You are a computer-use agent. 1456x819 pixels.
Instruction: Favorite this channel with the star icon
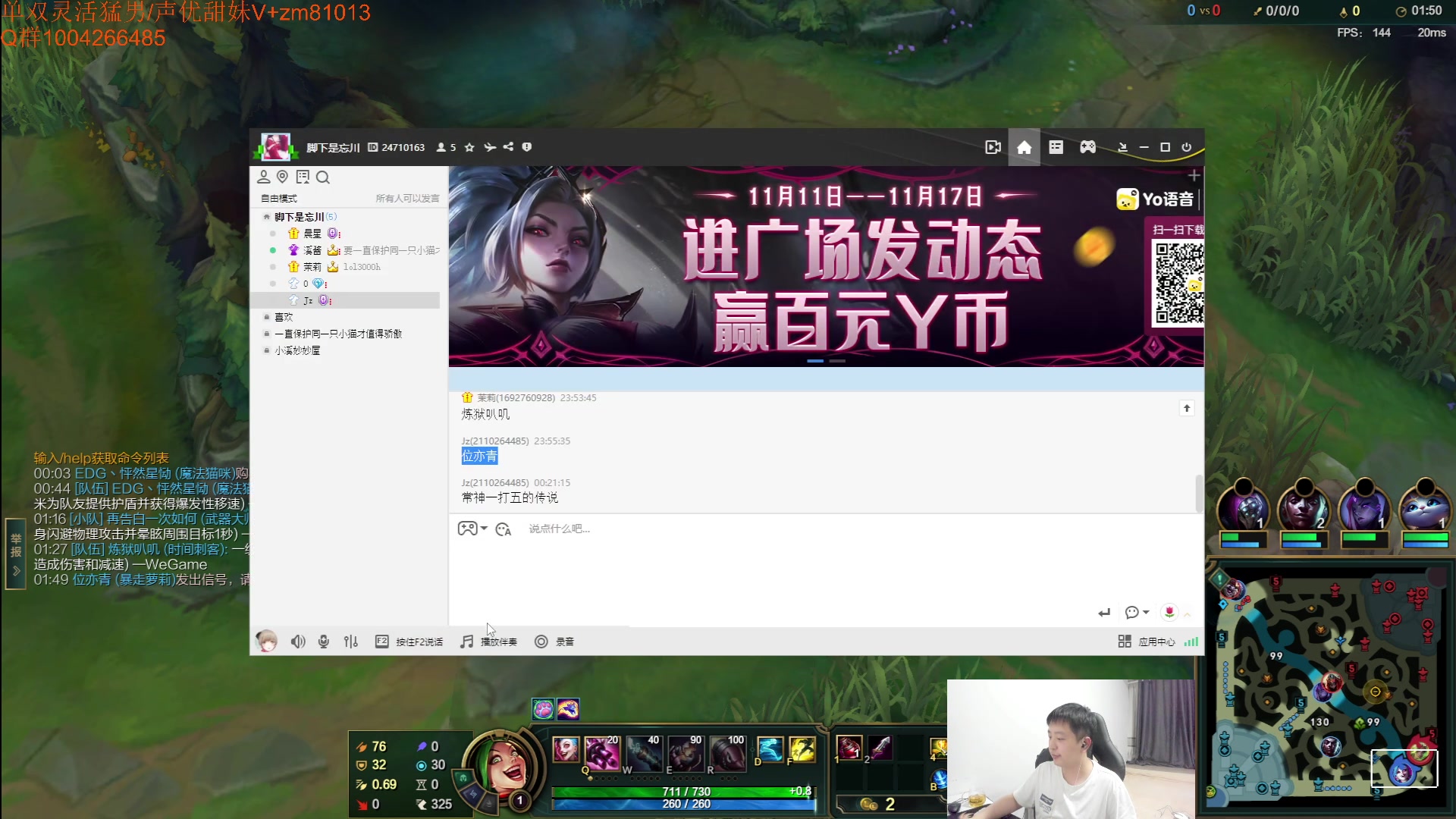[469, 147]
